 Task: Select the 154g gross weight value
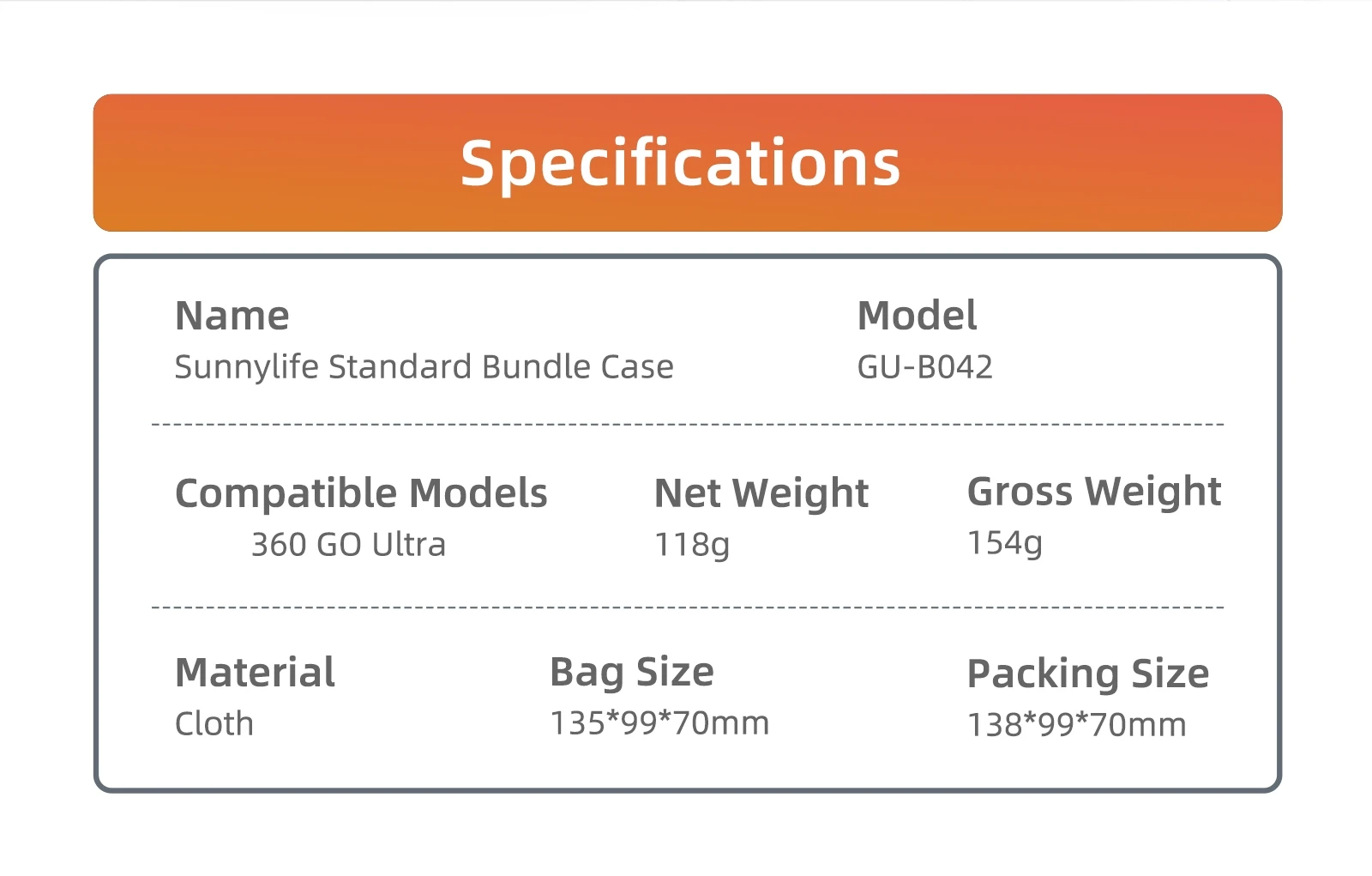pyautogui.click(x=1004, y=543)
